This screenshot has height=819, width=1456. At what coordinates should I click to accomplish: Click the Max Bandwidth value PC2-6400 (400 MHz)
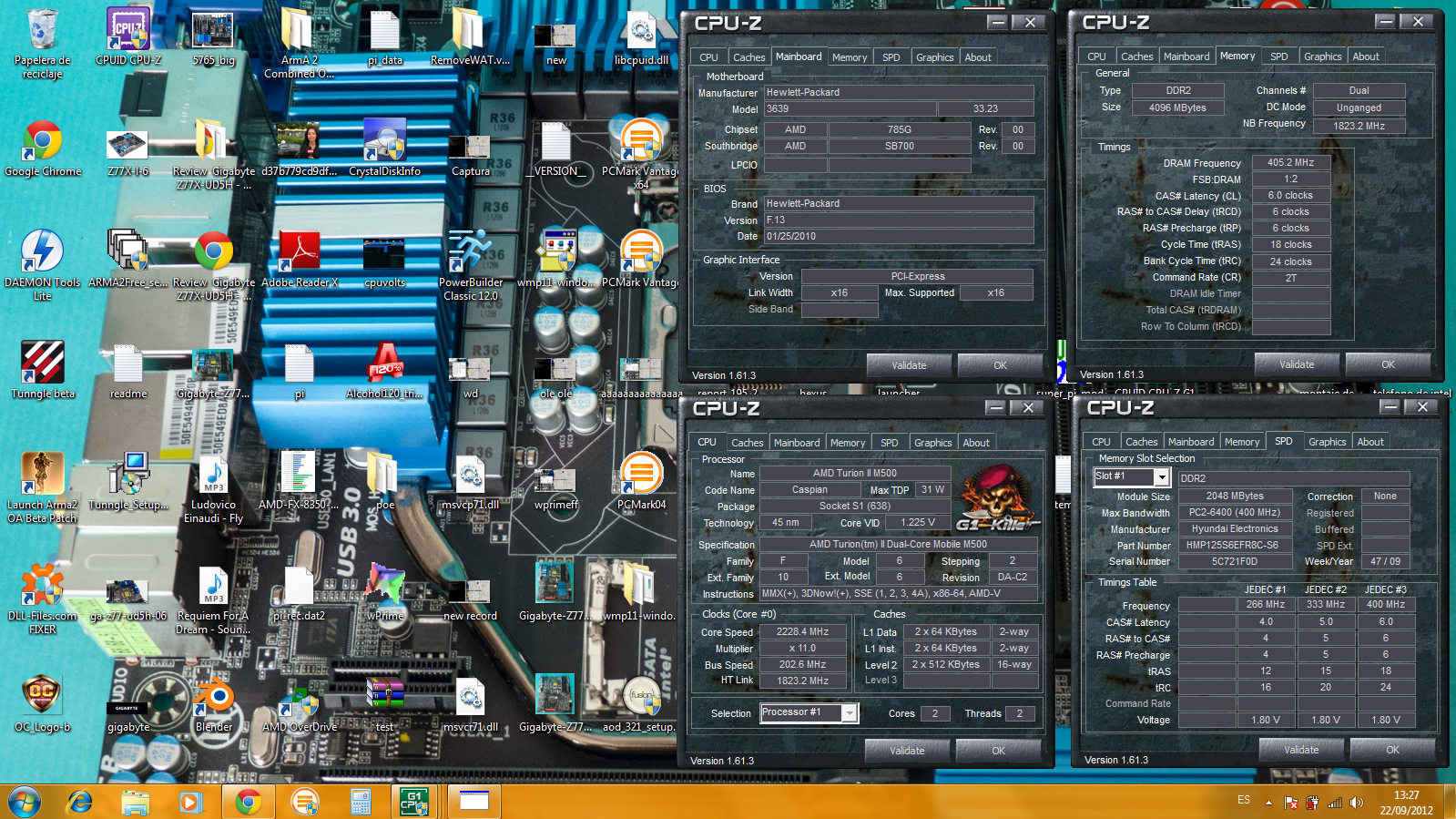[1234, 512]
